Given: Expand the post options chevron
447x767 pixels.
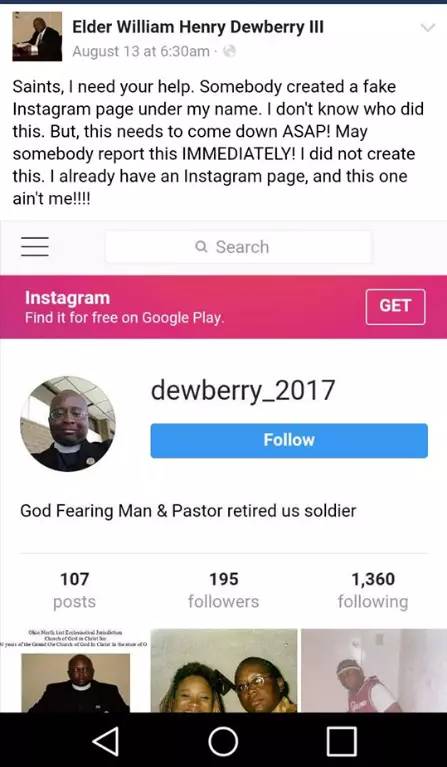Looking at the screenshot, I should coord(428,28).
